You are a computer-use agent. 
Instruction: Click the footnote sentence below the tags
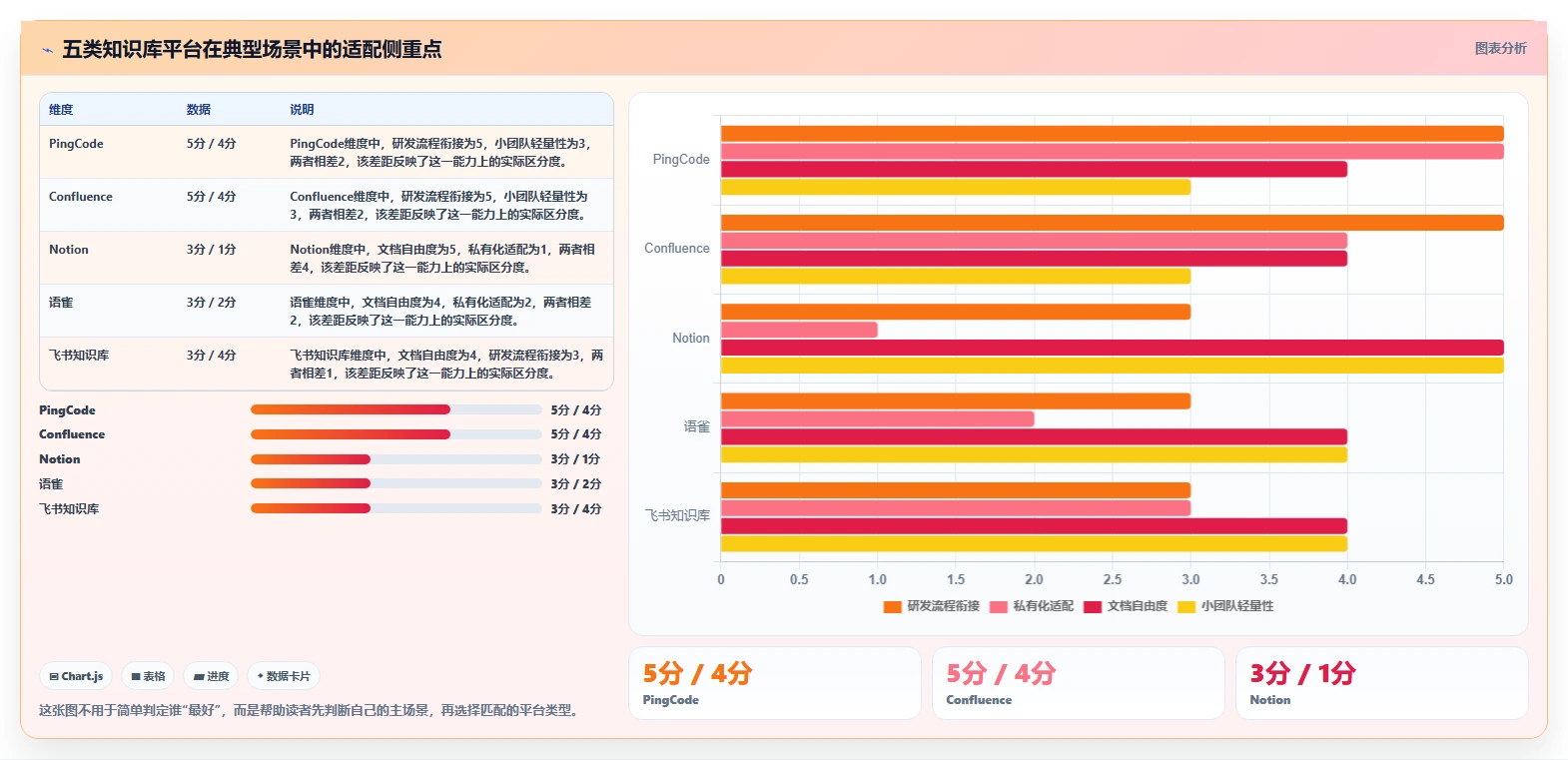click(x=312, y=710)
